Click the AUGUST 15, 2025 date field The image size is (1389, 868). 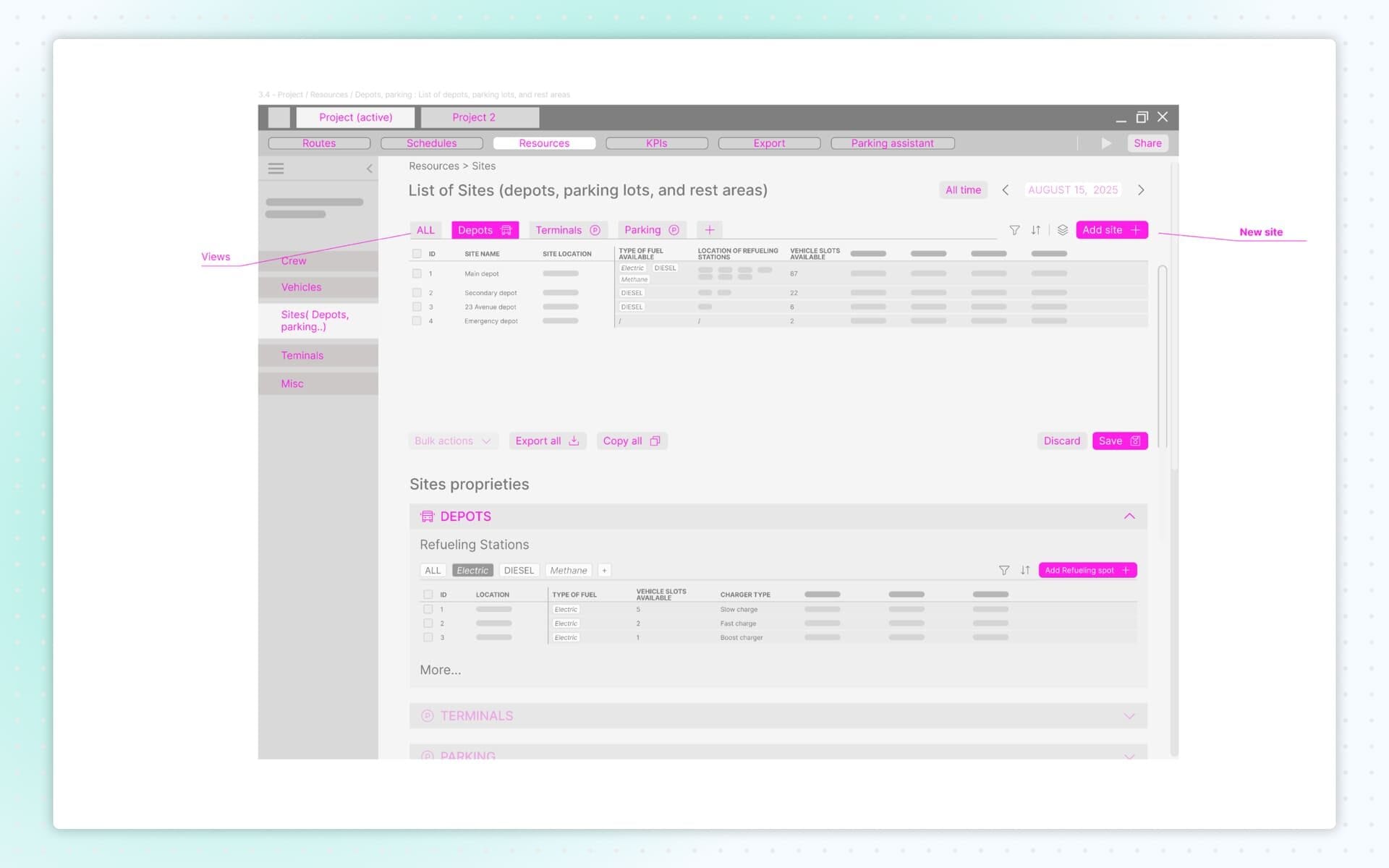tap(1073, 190)
